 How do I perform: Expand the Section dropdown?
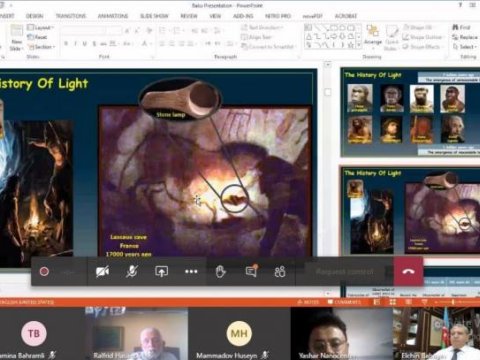[x=41, y=47]
